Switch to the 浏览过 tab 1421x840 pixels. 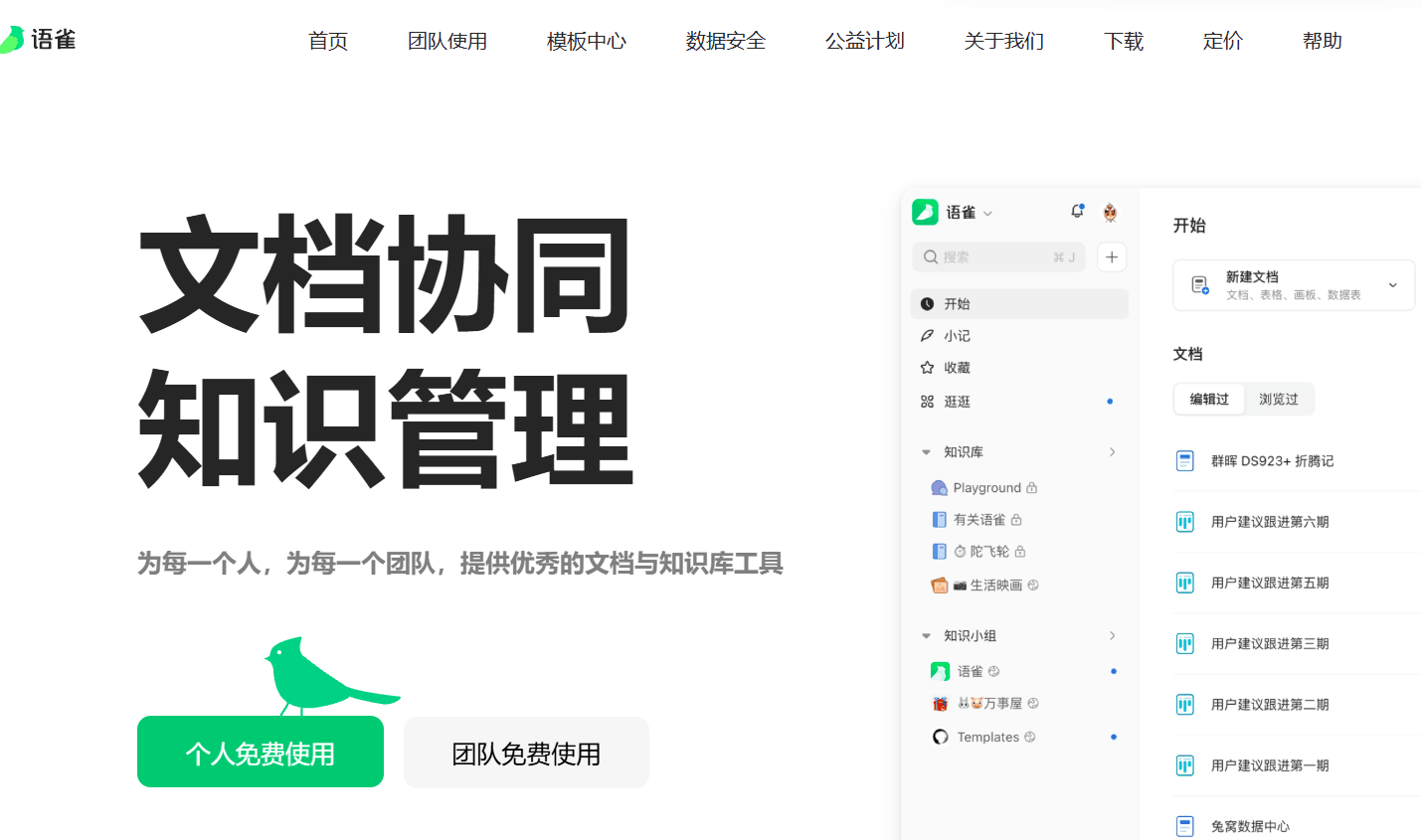1279,400
